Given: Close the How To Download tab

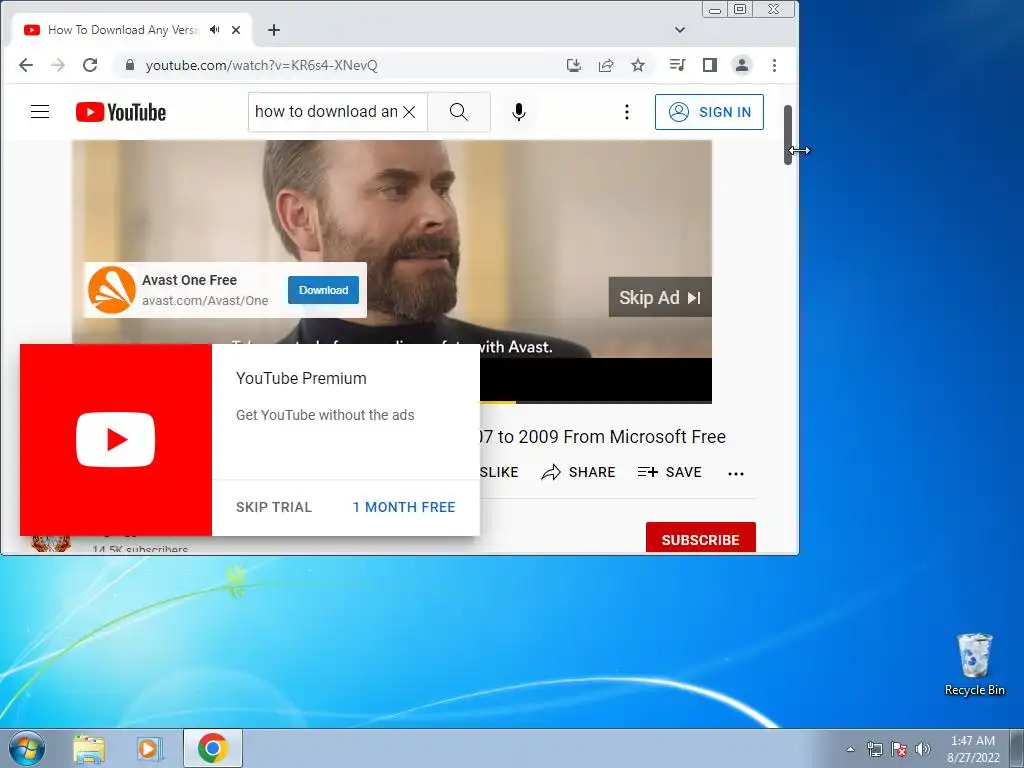Looking at the screenshot, I should (x=236, y=30).
